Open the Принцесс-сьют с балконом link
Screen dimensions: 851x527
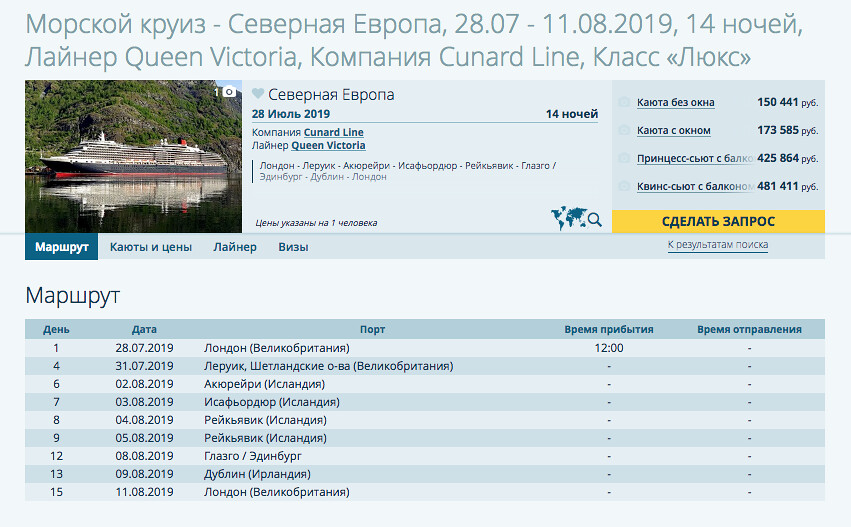click(695, 158)
